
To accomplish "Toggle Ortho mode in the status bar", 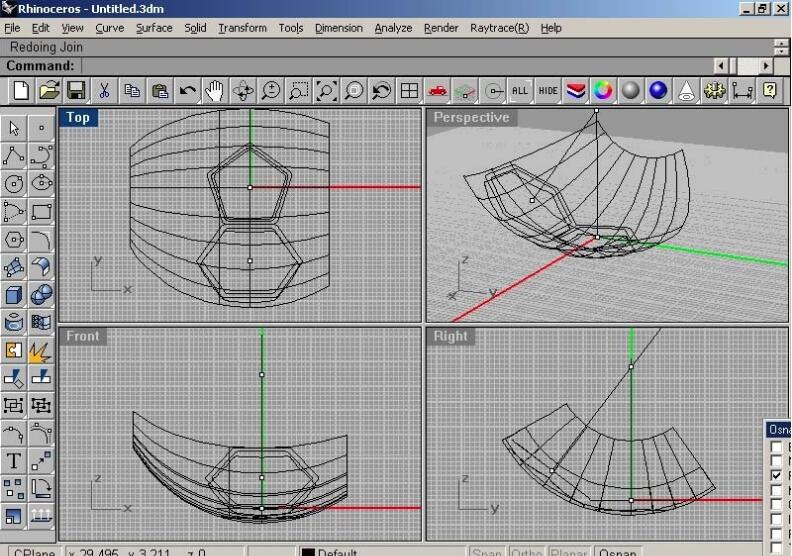I will [x=526, y=552].
